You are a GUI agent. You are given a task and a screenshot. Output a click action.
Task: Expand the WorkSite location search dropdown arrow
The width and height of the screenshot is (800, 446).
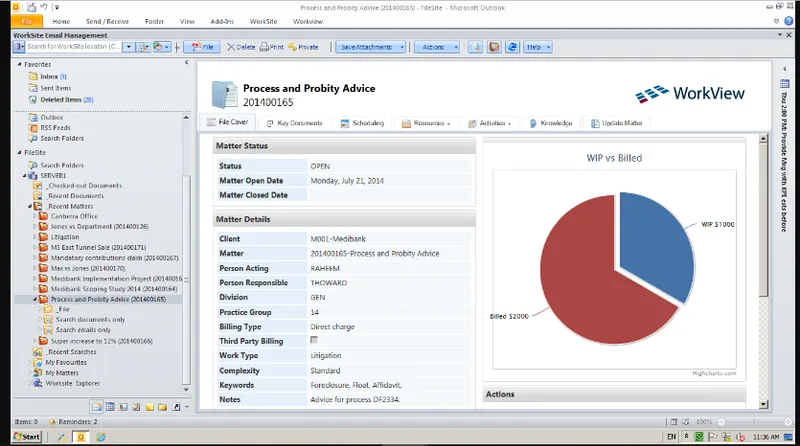pyautogui.click(x=129, y=47)
